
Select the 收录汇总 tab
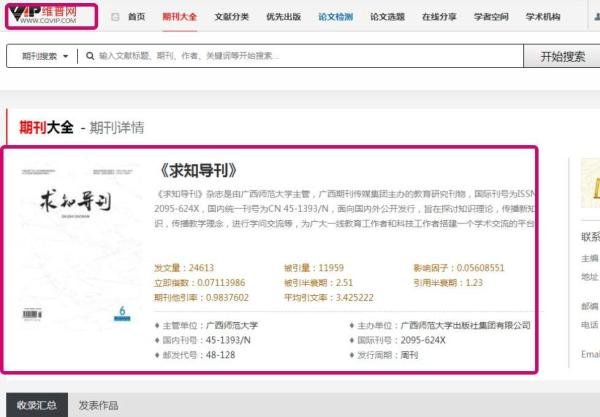point(37,405)
